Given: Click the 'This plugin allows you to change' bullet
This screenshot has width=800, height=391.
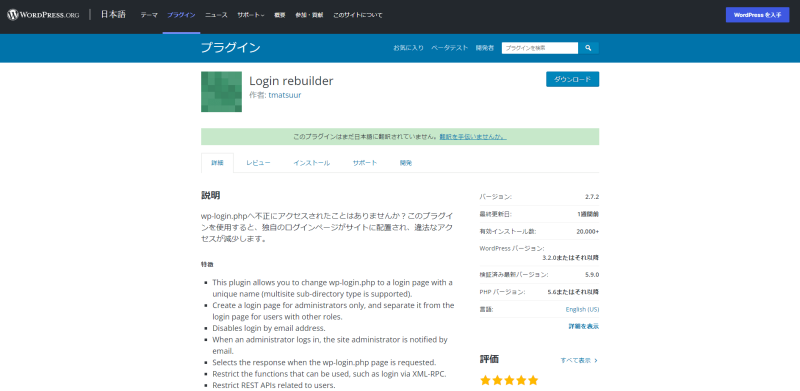Looking at the screenshot, I should point(333,288).
